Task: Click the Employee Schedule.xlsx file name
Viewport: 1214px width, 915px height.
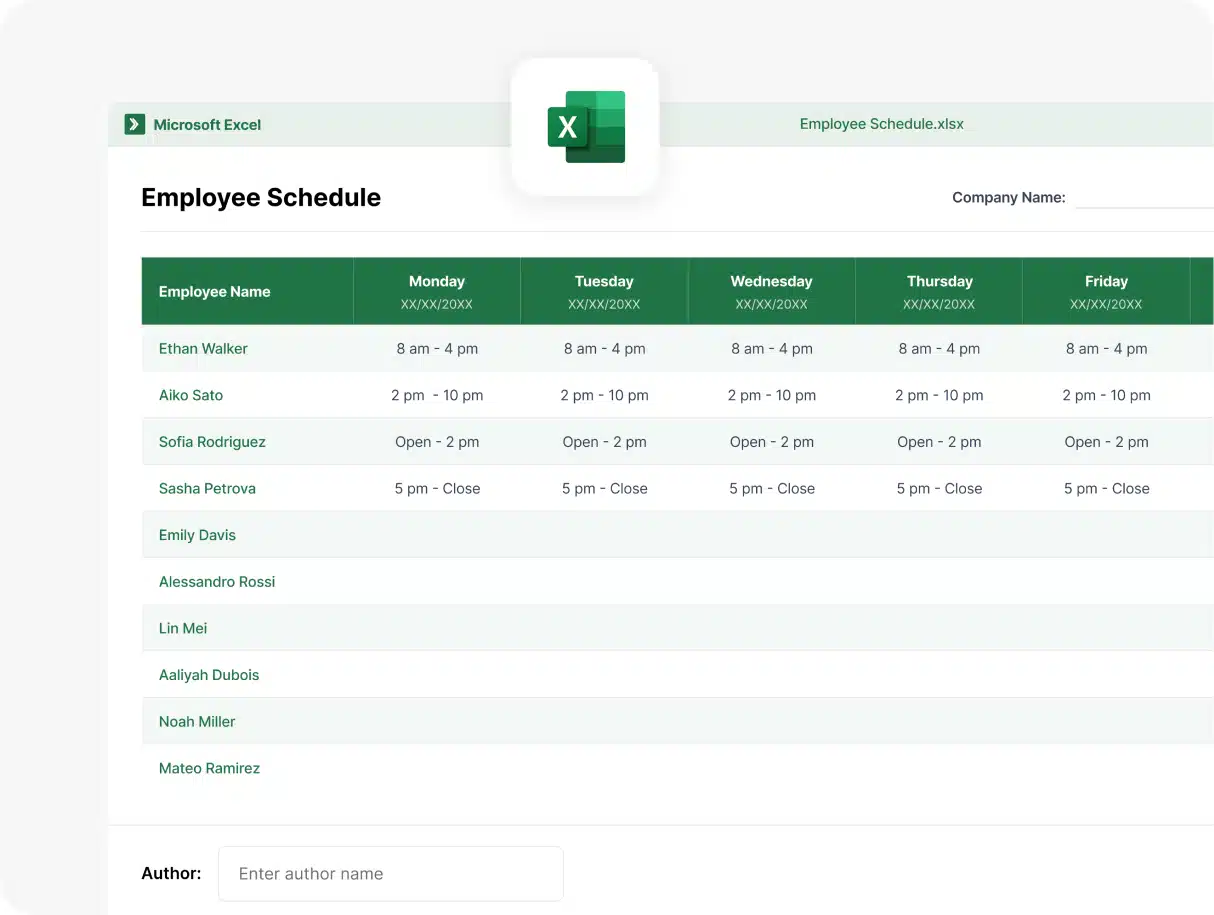Action: point(881,124)
